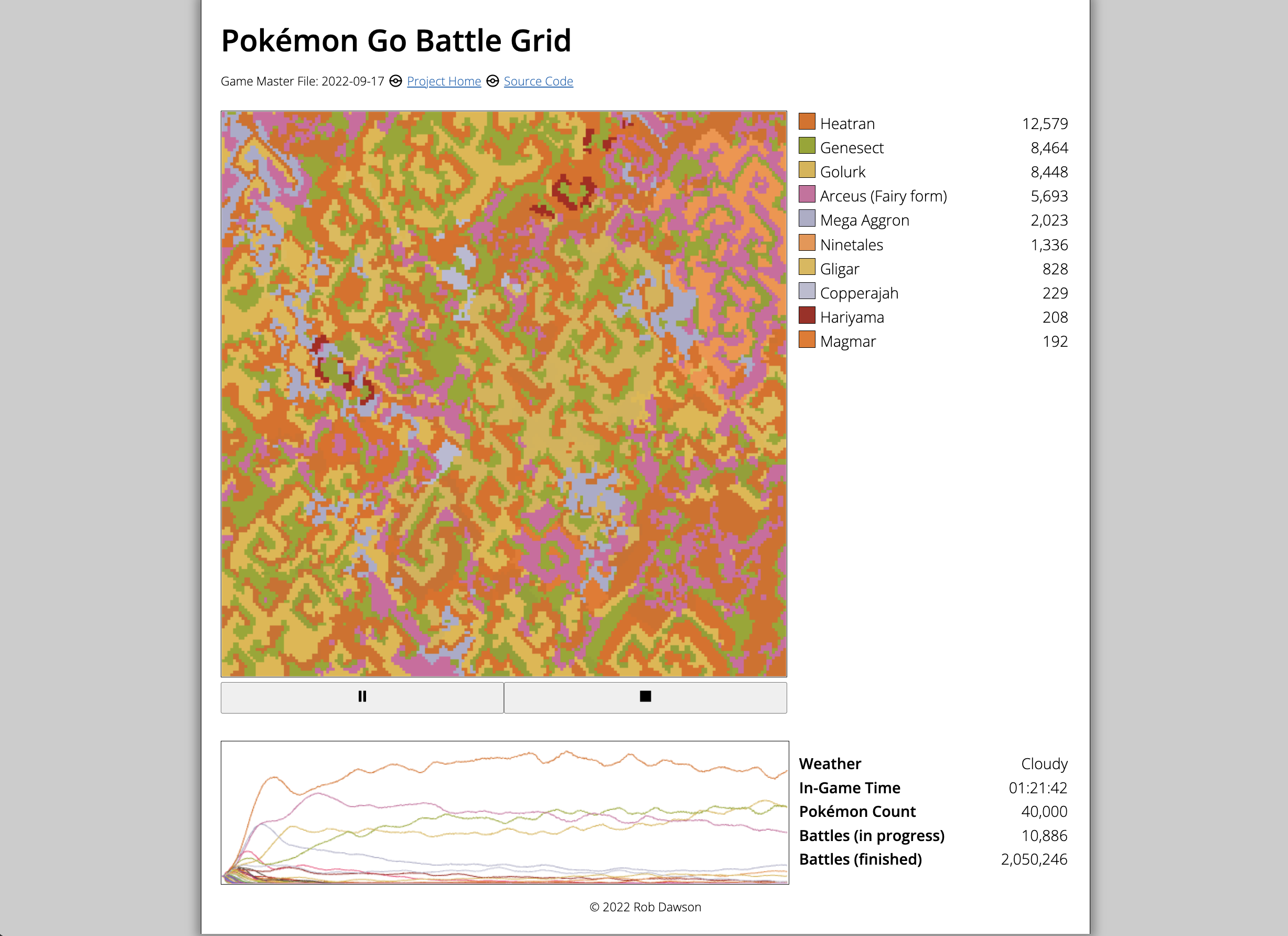1288x936 pixels.
Task: Click the In-Game Time label
Action: click(850, 788)
